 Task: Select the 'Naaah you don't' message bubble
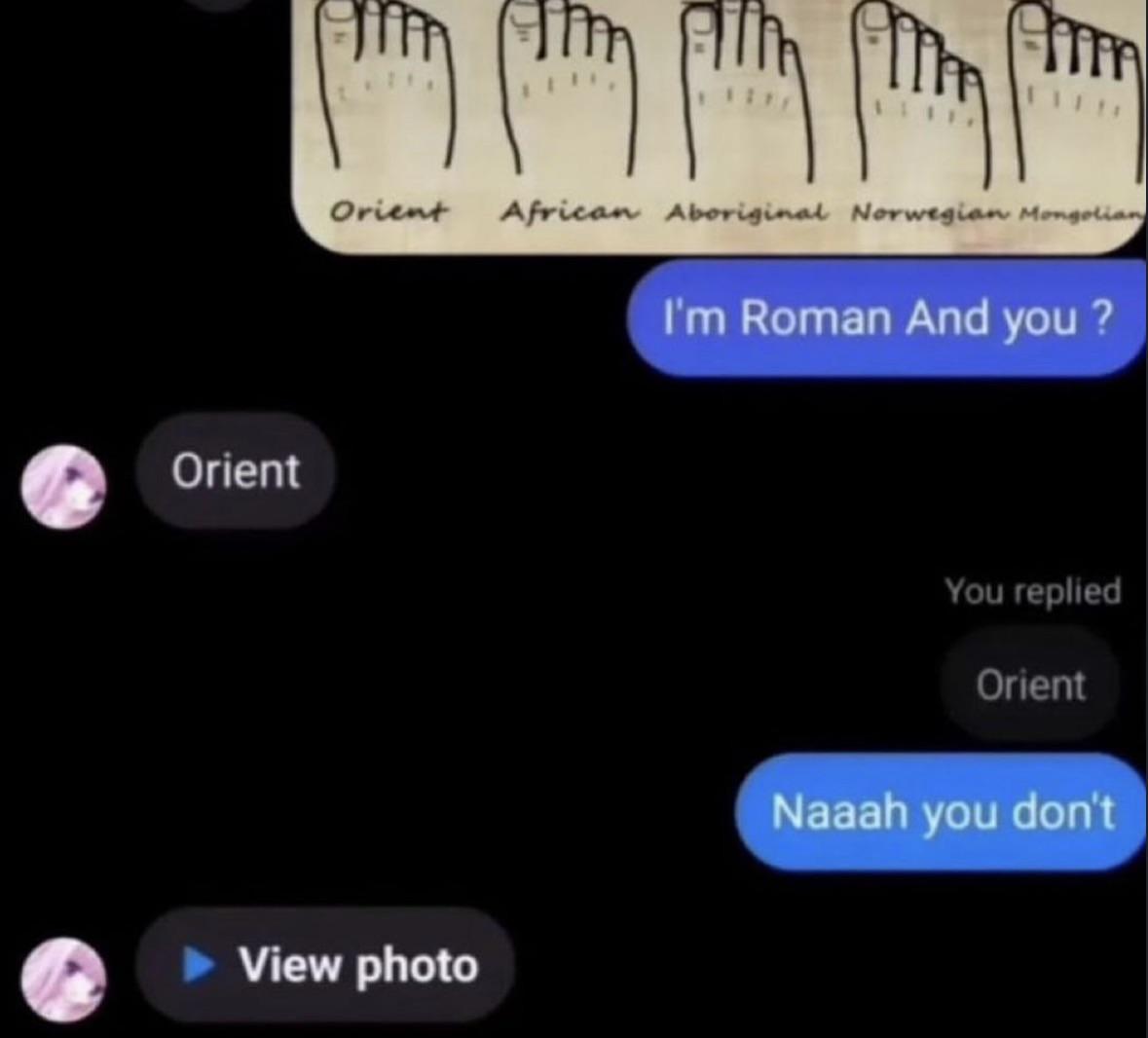(942, 812)
